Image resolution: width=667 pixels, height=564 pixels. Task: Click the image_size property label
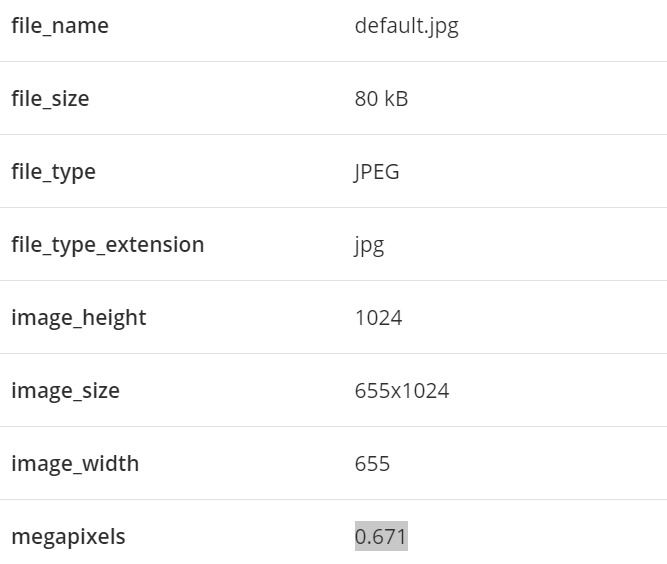(x=65, y=391)
